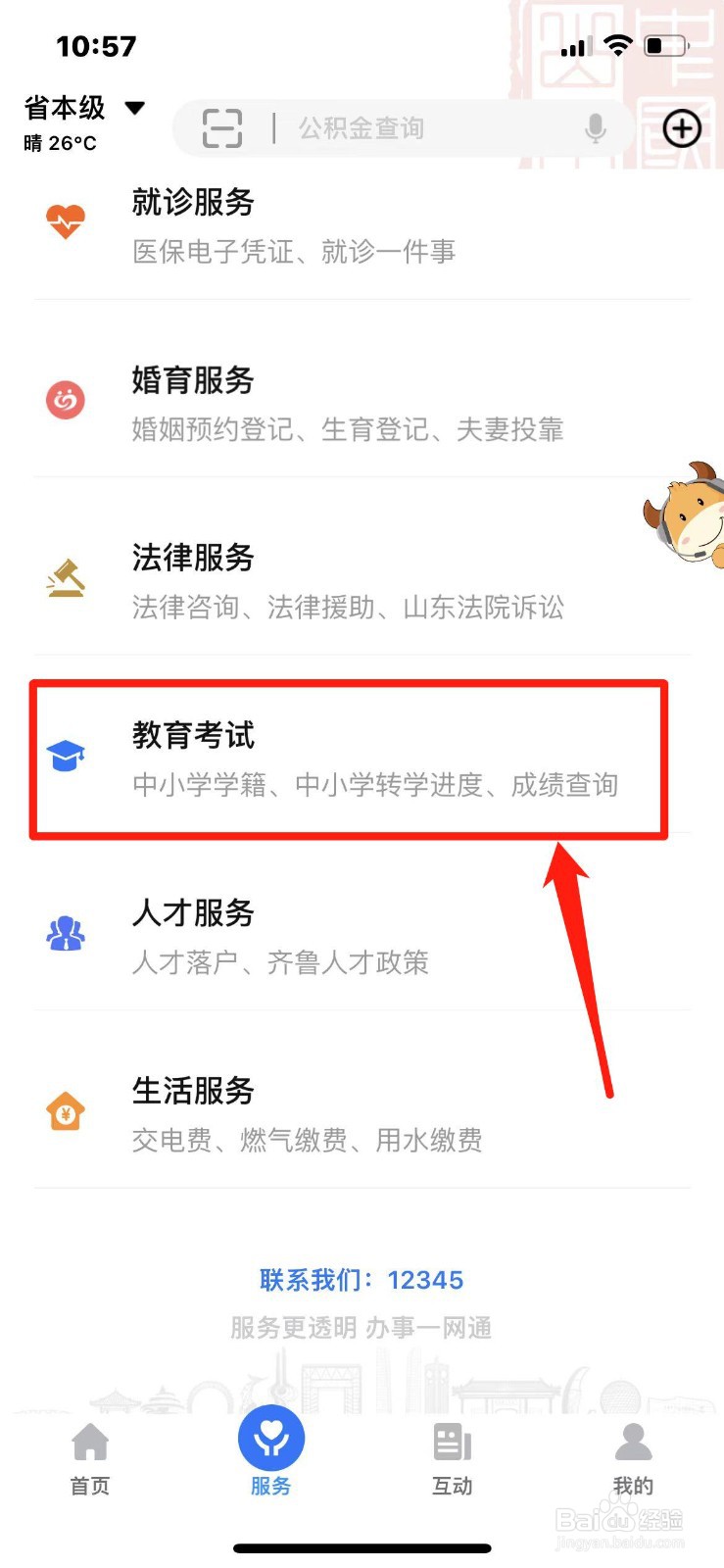Select the 服务 tab
Screen dimensions: 724x1568
(271, 1453)
